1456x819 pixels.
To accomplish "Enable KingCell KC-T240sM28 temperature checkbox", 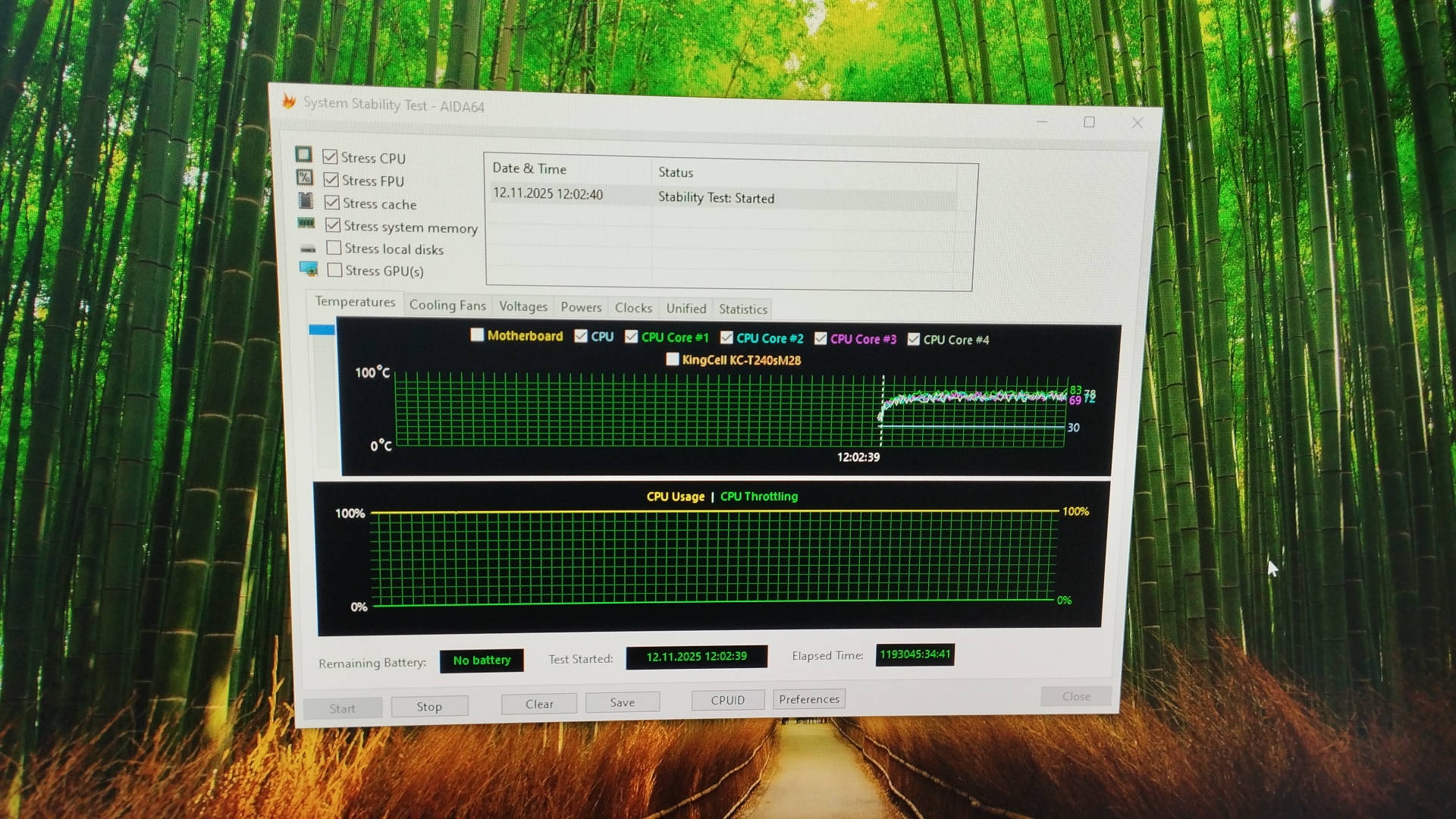I will (672, 359).
